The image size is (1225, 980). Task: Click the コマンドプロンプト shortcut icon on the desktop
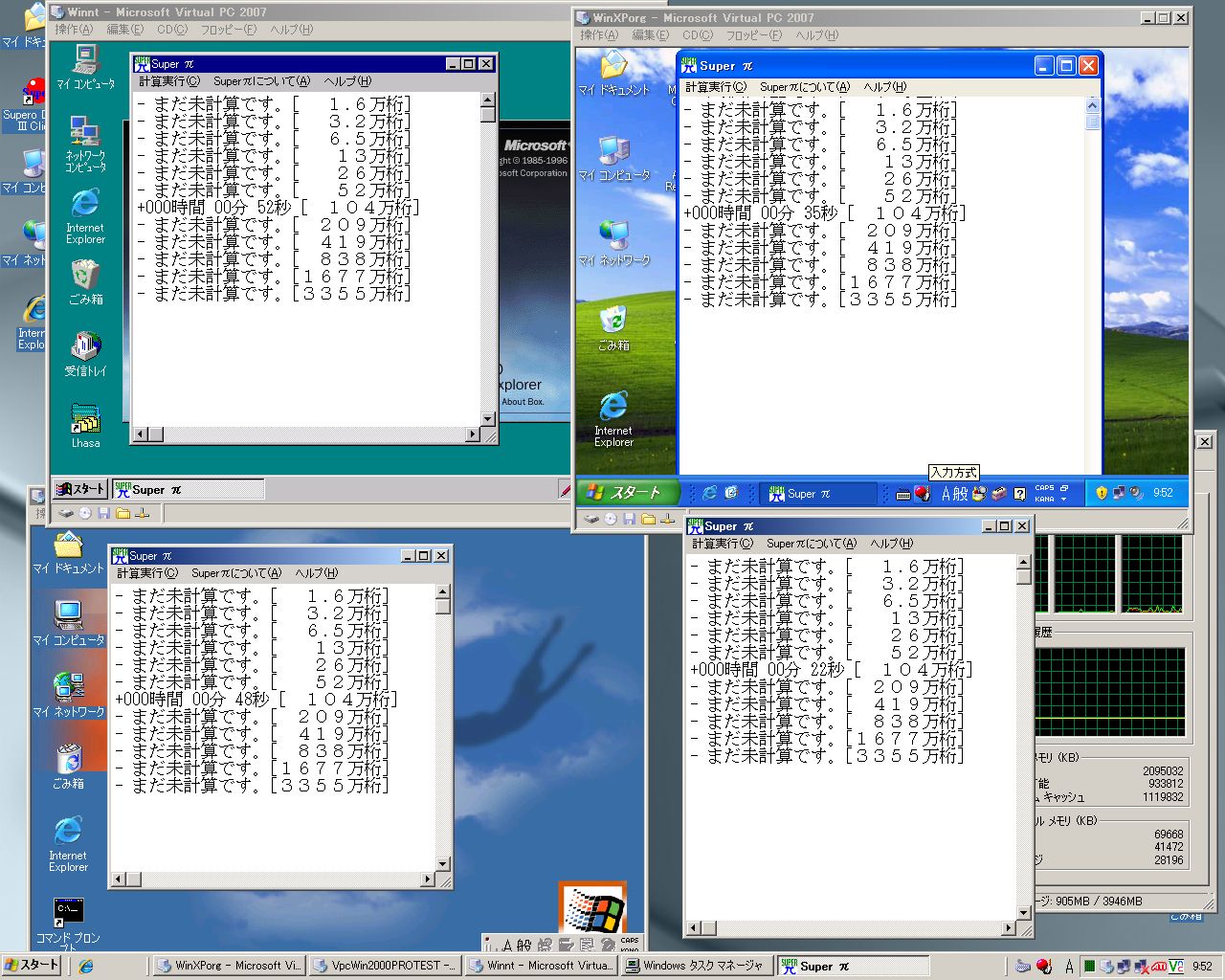coord(68,913)
